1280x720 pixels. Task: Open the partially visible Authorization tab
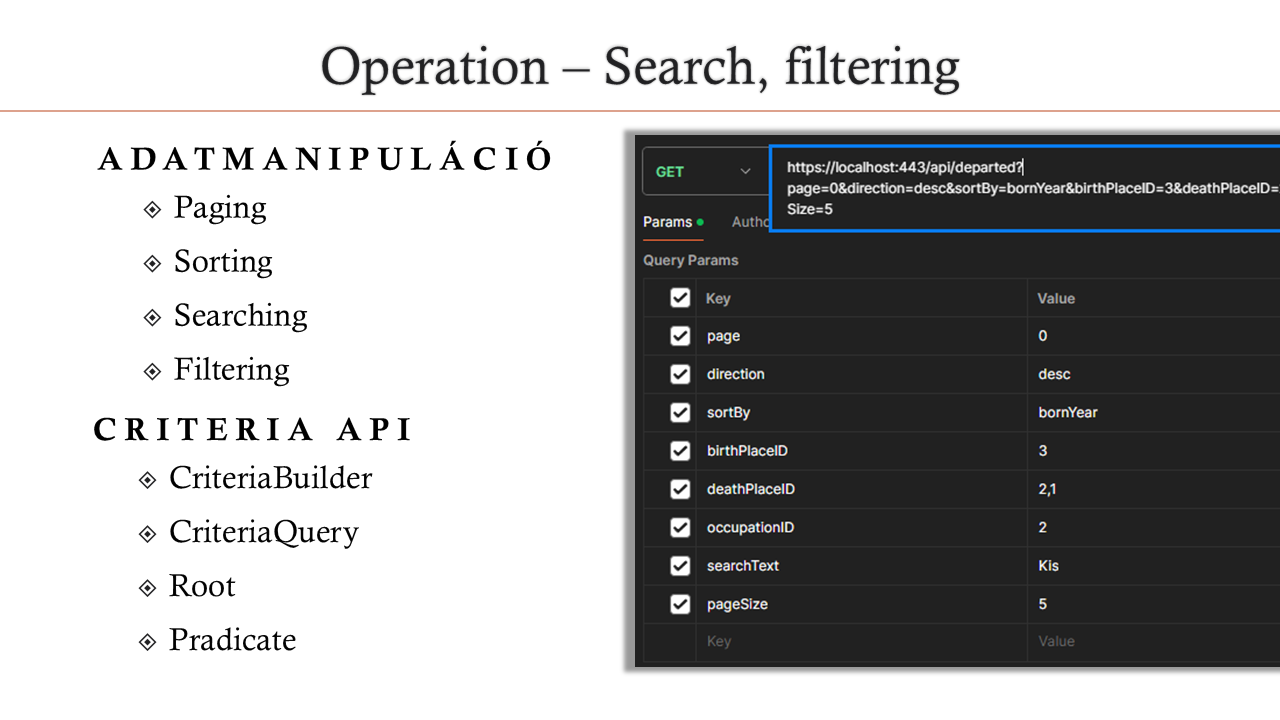point(750,222)
